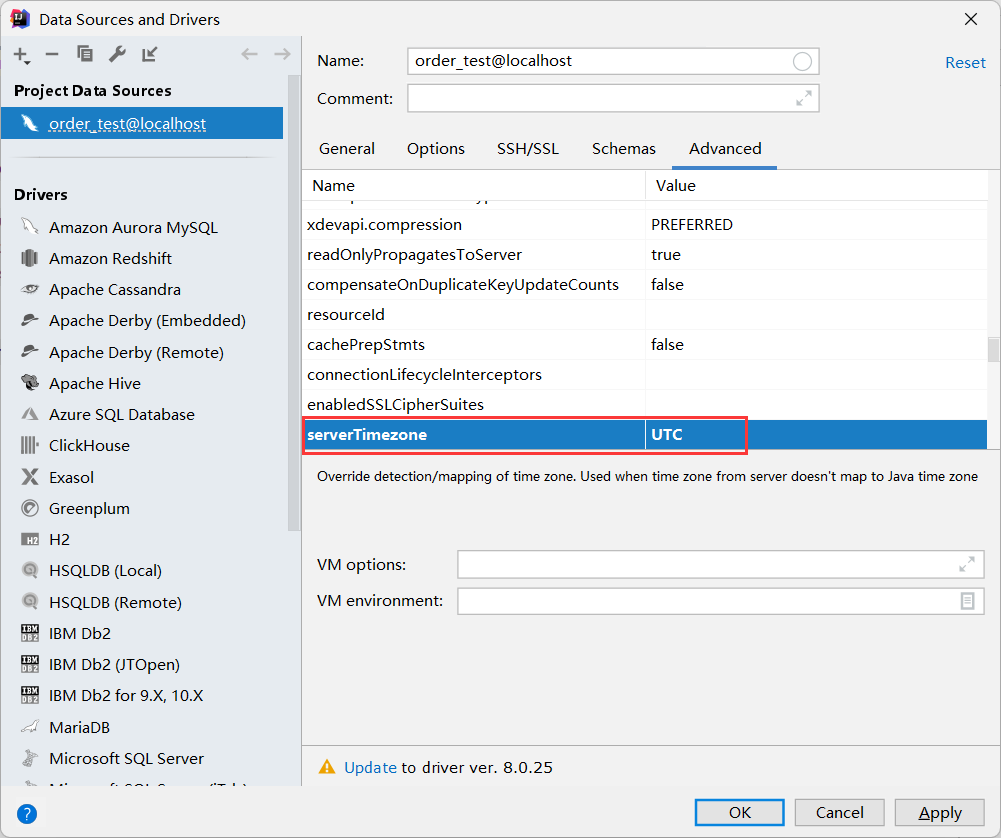1001x838 pixels.
Task: Select ClickHouse driver
Action: coord(89,445)
